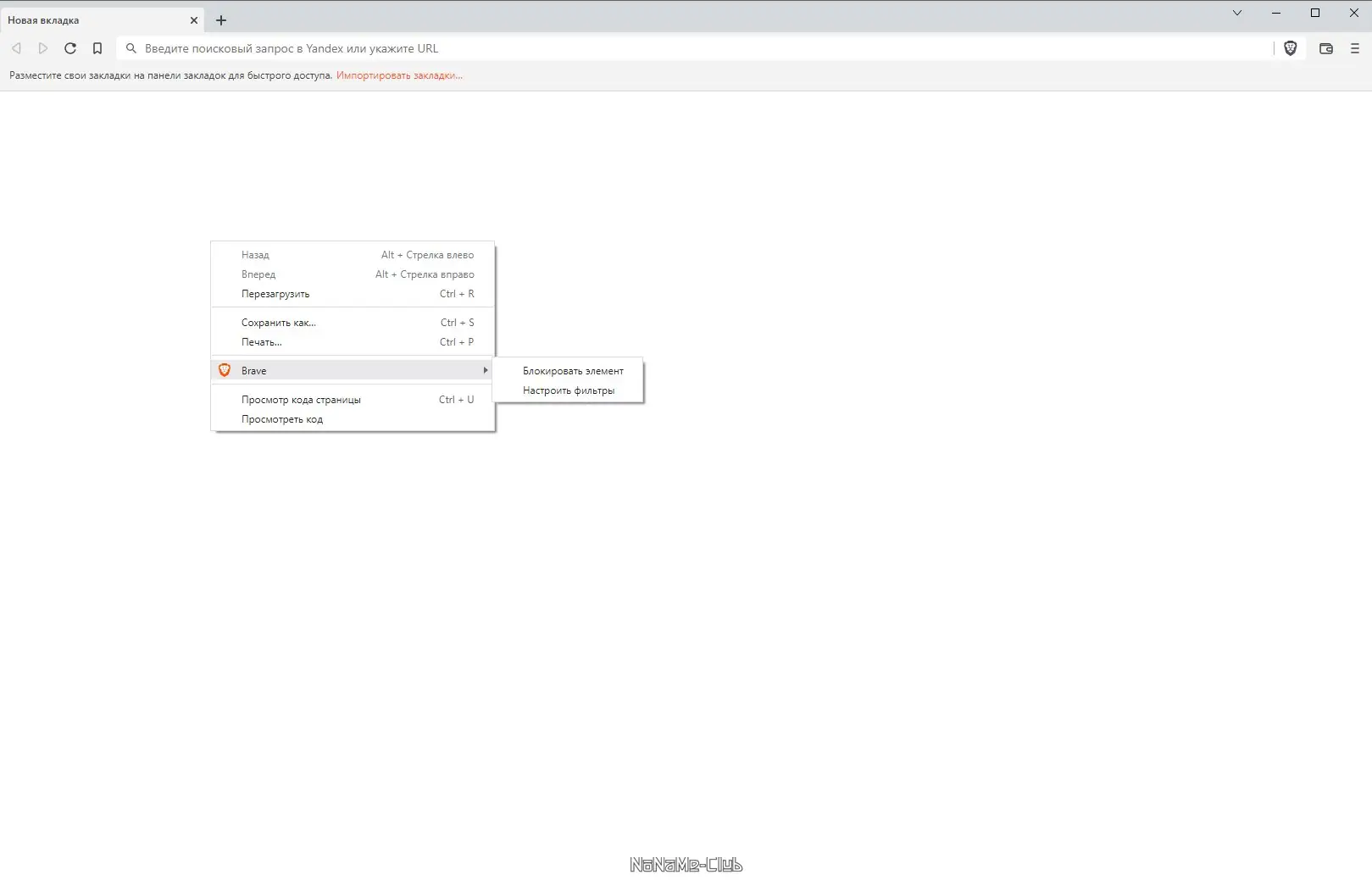Choose Сохранить как from the context menu
Screen dimensions: 1372x880
pyautogui.click(x=278, y=322)
